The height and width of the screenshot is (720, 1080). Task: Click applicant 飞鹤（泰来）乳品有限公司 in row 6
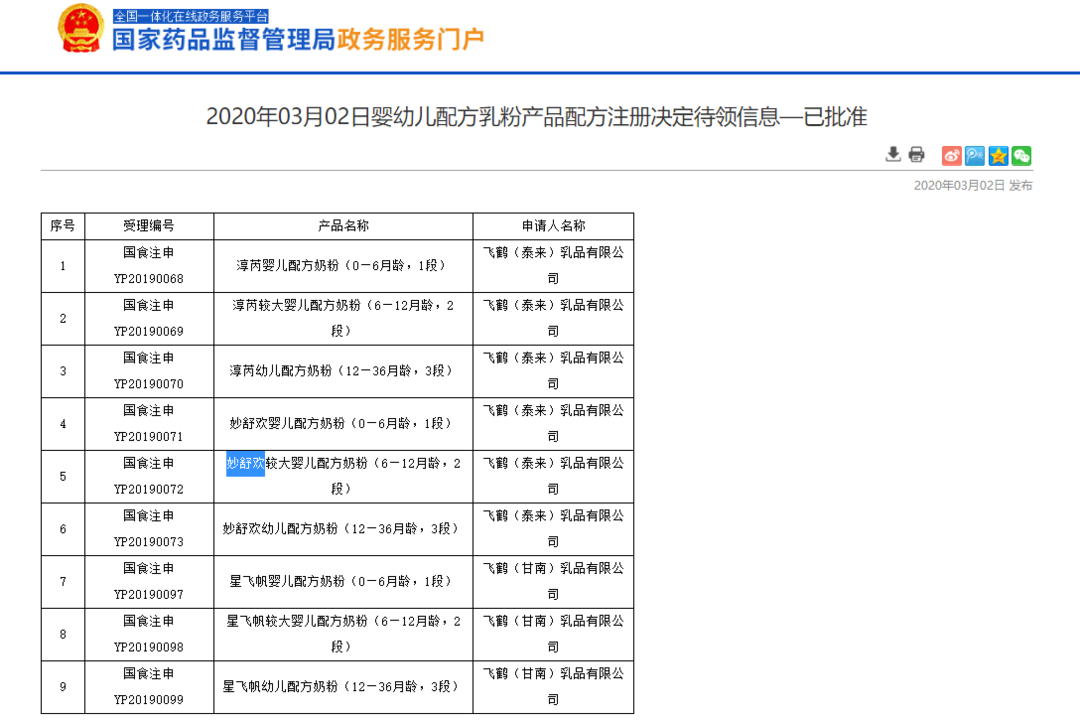point(553,528)
